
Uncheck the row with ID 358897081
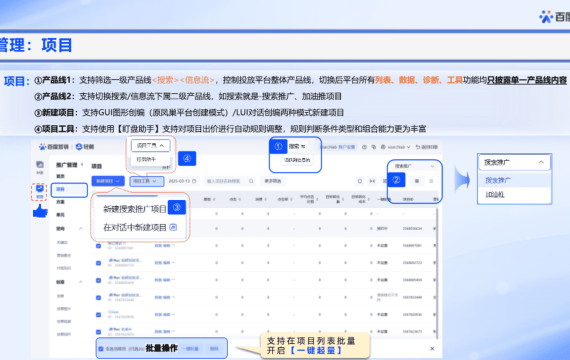point(99,246)
